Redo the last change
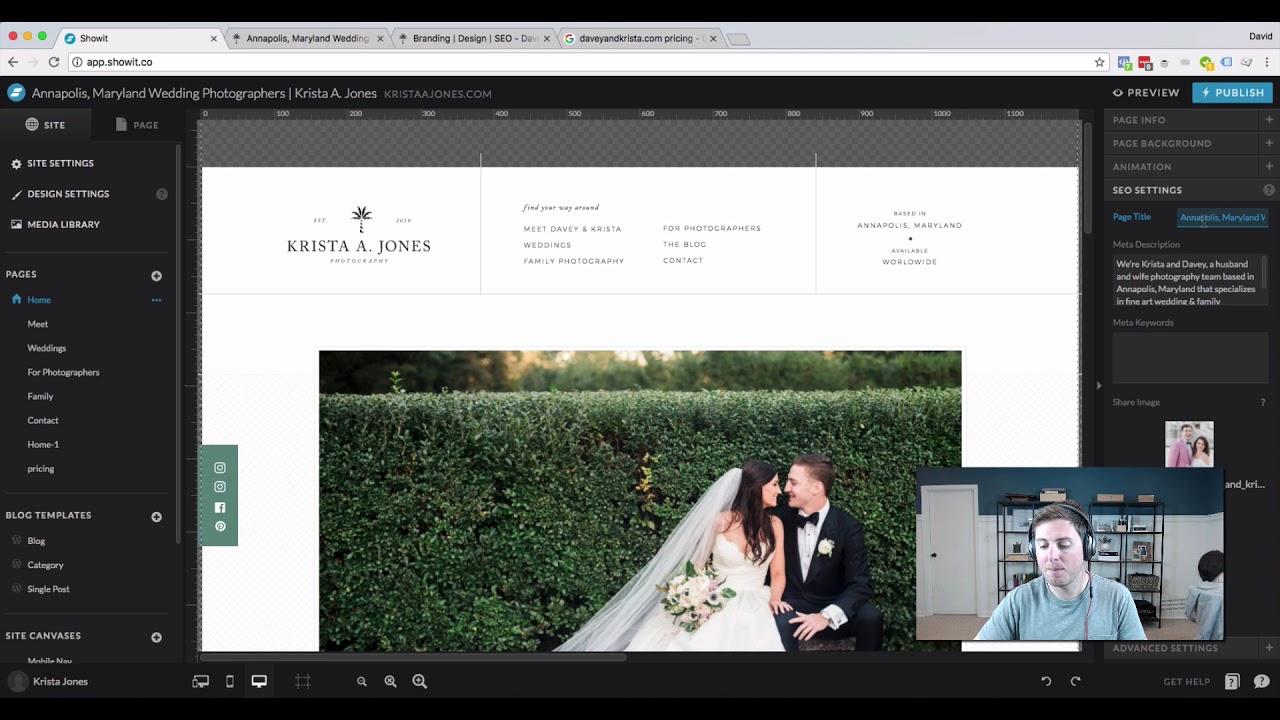The image size is (1280, 720). (x=1076, y=681)
